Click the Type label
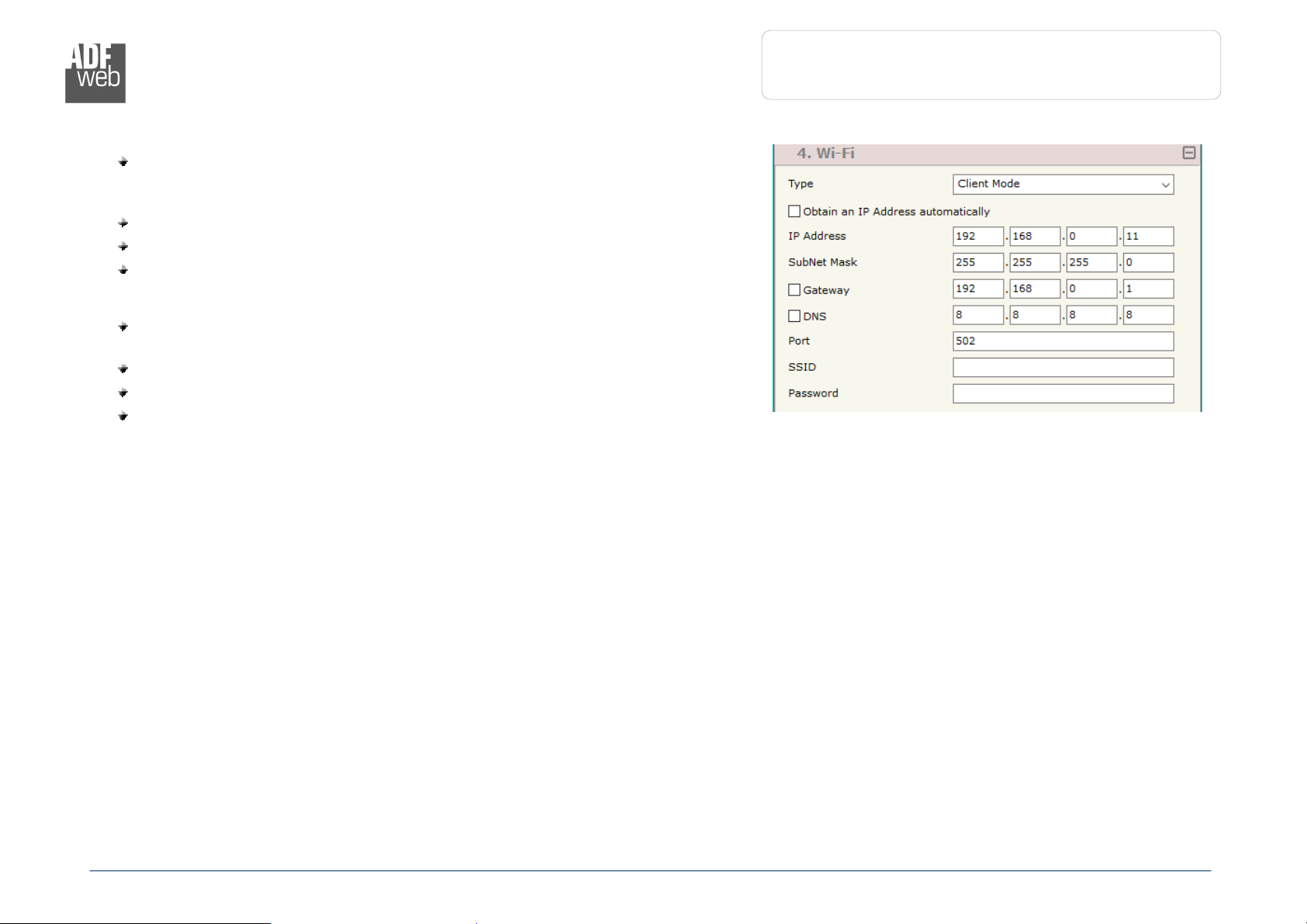Viewport: 1307px width, 924px height. [800, 184]
